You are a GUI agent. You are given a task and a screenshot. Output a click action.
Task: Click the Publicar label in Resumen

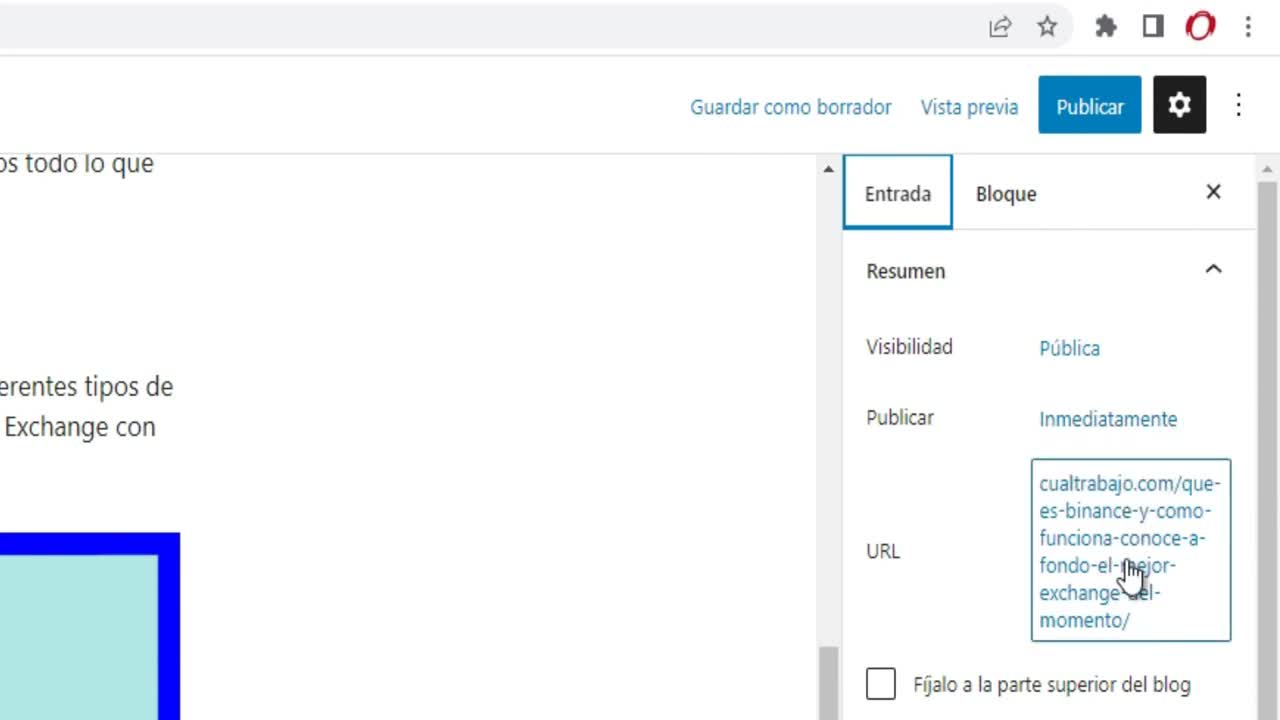900,418
